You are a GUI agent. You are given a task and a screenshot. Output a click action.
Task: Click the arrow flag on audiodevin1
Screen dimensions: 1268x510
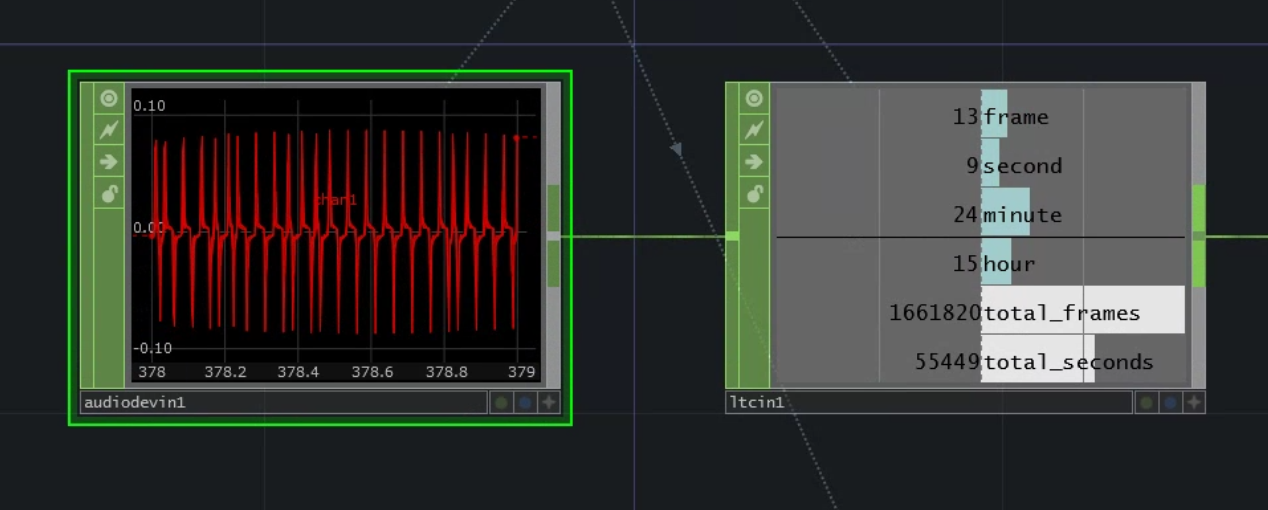[x=109, y=162]
